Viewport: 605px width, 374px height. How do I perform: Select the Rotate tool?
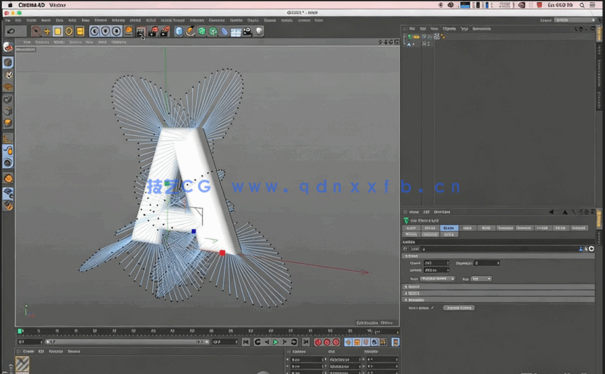click(x=69, y=31)
